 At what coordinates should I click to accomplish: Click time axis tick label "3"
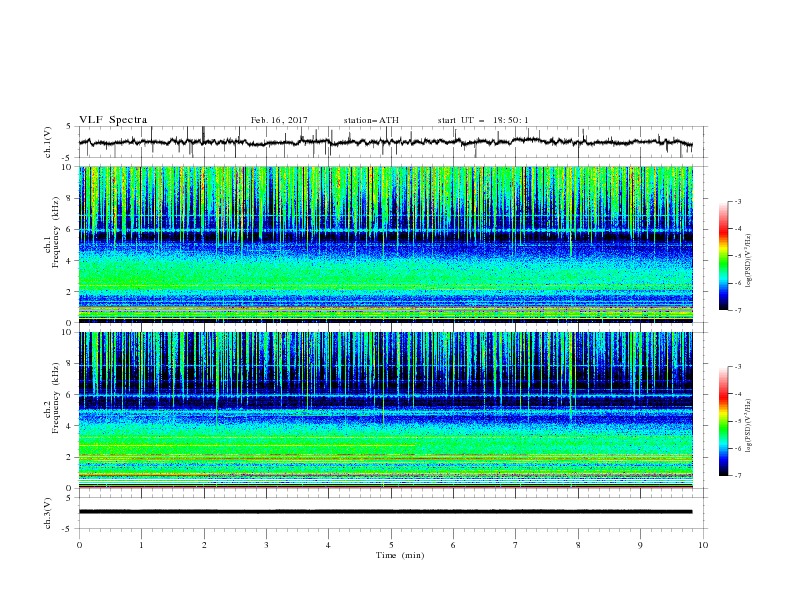click(266, 545)
